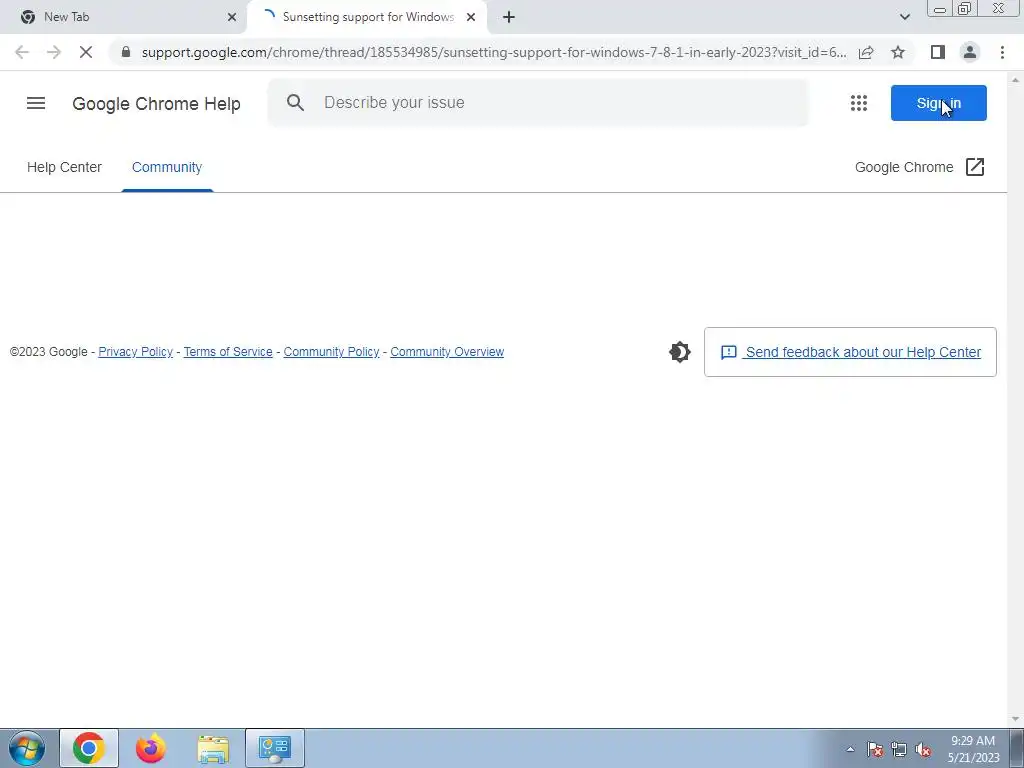Open a new browser tab
The height and width of the screenshot is (768, 1024).
click(x=509, y=17)
